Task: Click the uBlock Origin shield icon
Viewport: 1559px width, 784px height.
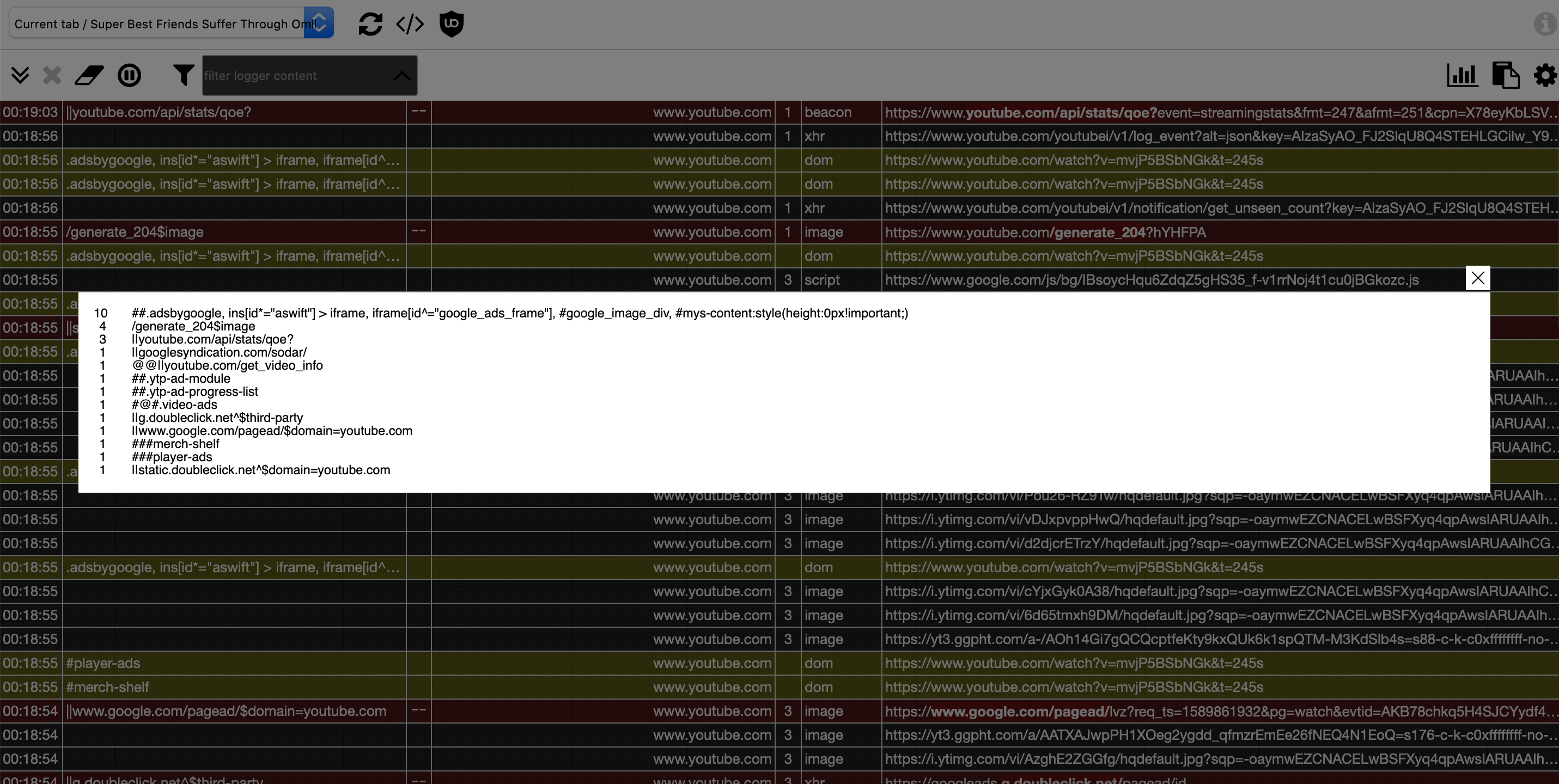Action: coord(451,24)
